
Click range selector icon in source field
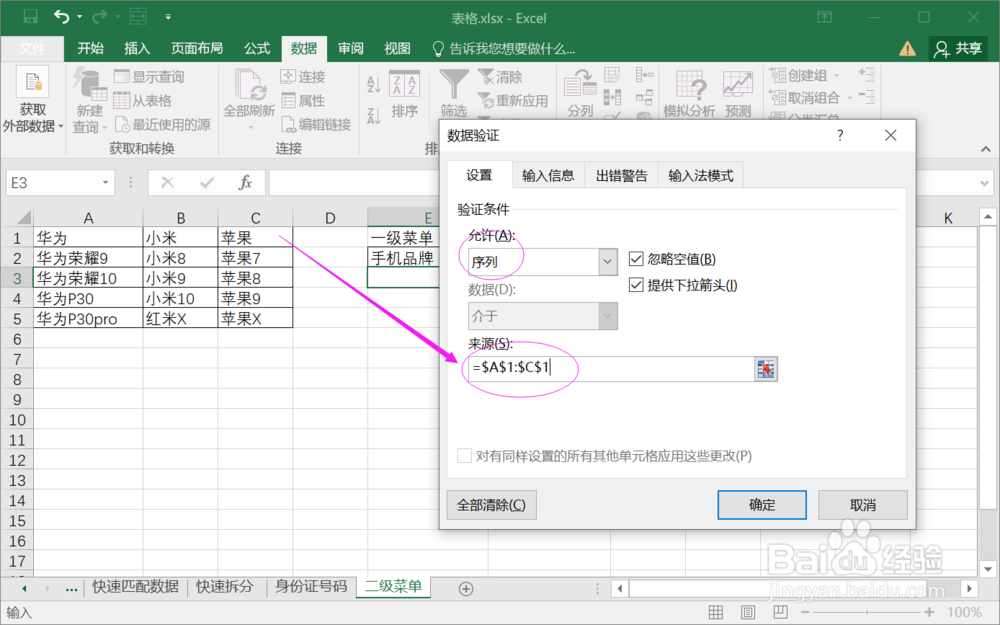pyautogui.click(x=765, y=369)
